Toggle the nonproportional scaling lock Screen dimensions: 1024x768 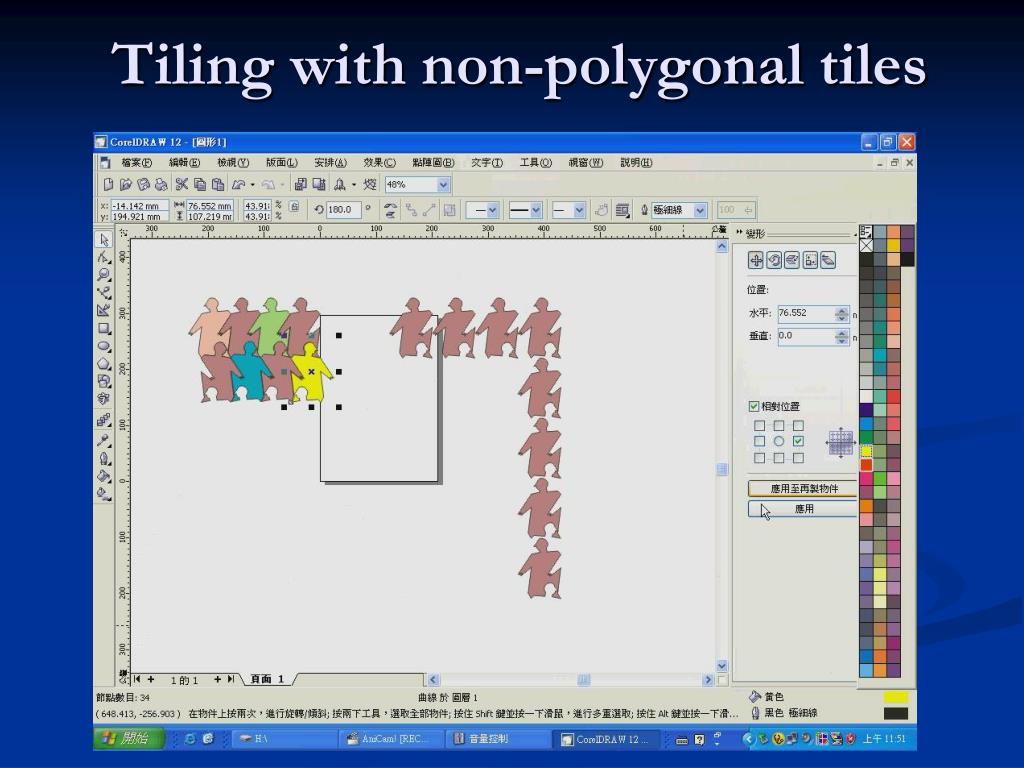[295, 207]
